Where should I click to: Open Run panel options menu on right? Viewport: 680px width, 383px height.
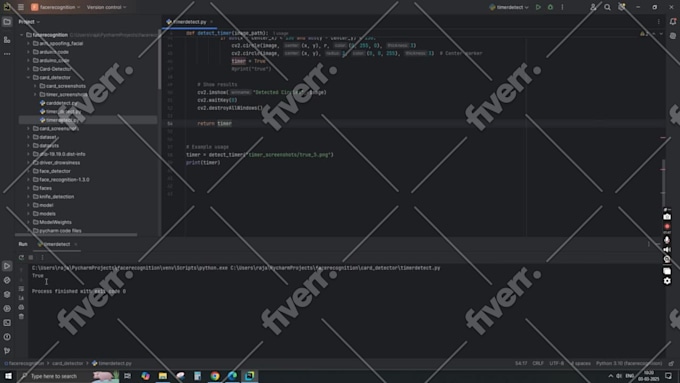point(649,244)
